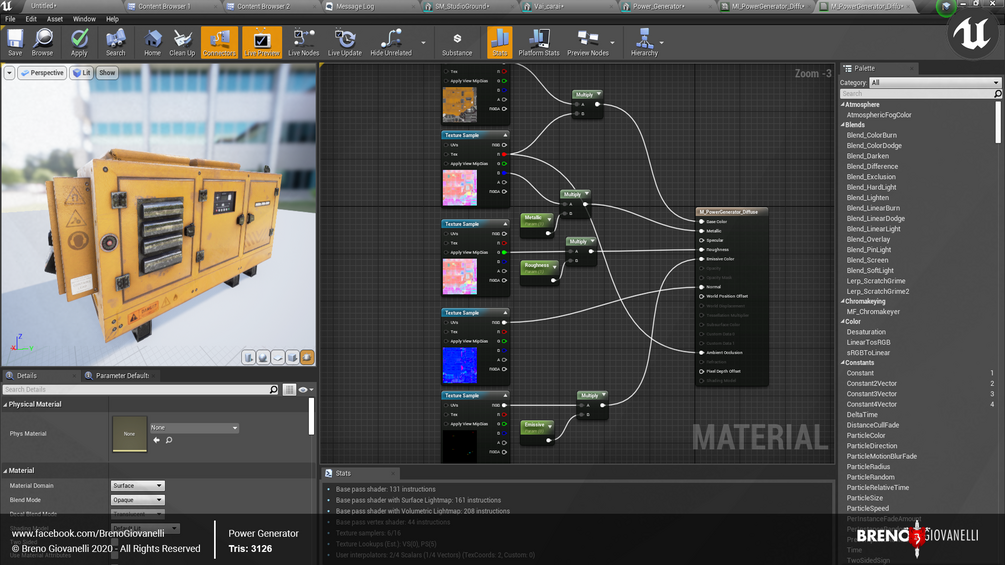This screenshot has width=1005, height=565.
Task: Open the Hierarchy dropdown arrow
Action: click(661, 43)
